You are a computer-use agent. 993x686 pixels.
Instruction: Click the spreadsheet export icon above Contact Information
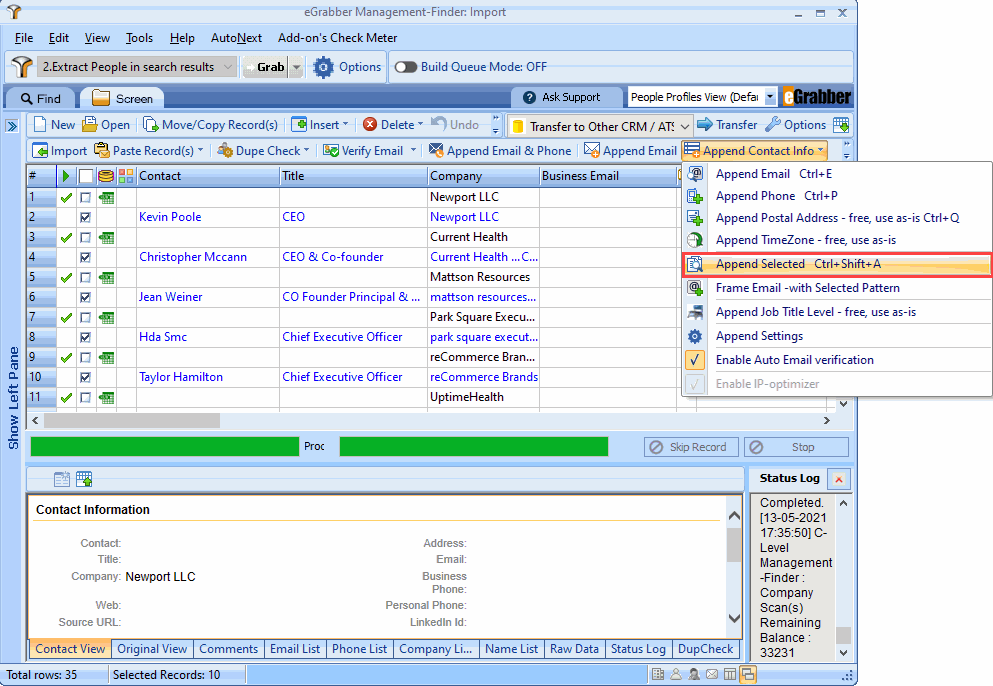pyautogui.click(x=84, y=480)
